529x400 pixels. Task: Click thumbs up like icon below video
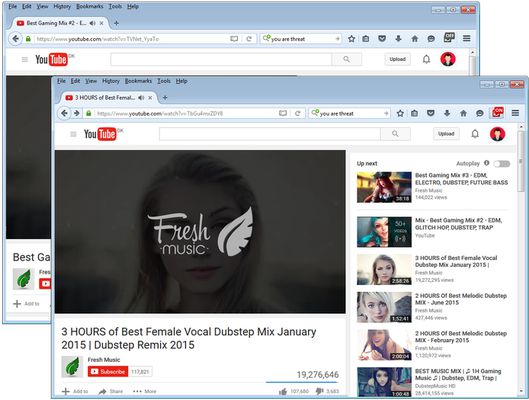coord(283,391)
